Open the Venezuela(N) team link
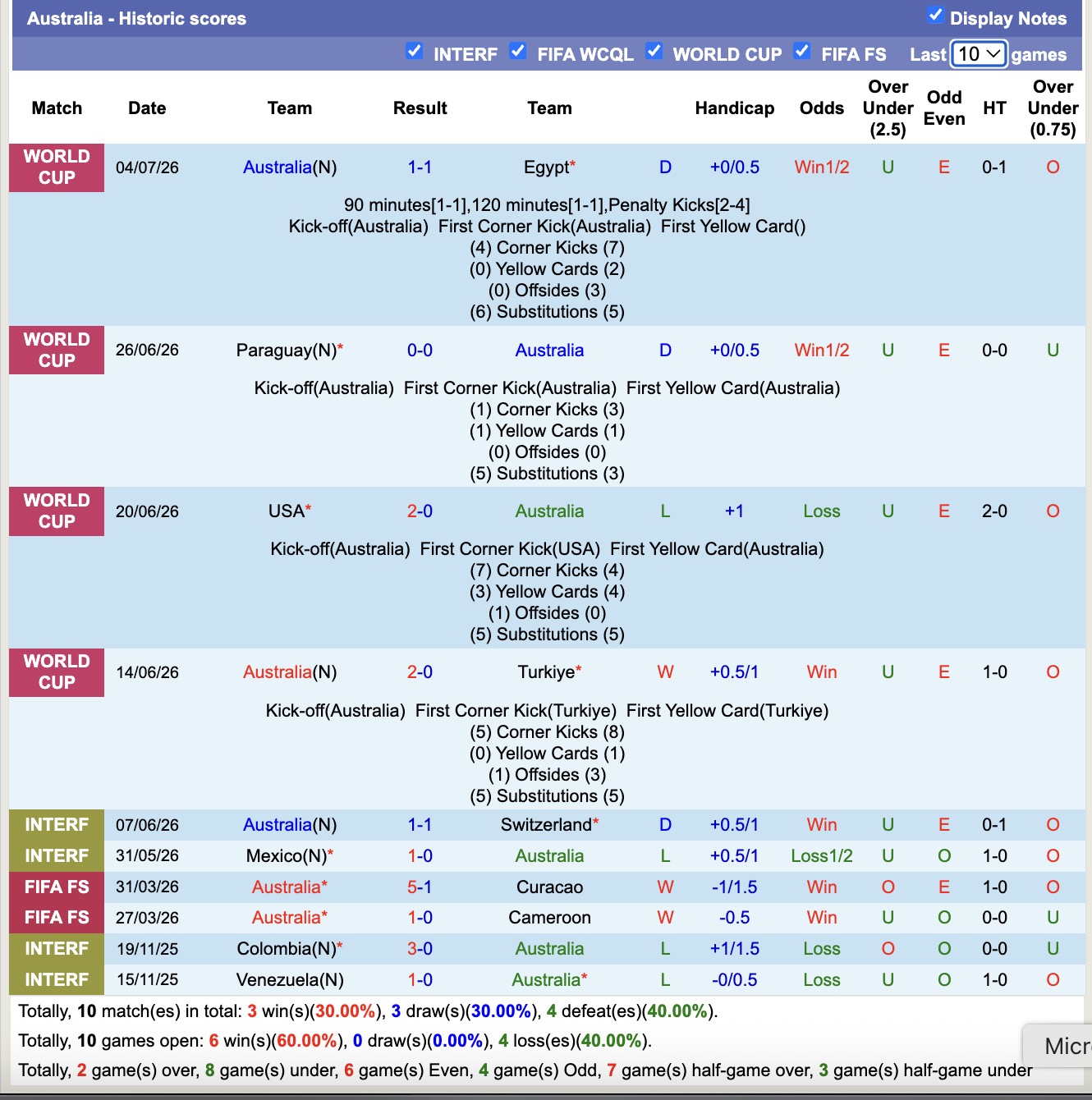The image size is (1092, 1100). point(290,980)
